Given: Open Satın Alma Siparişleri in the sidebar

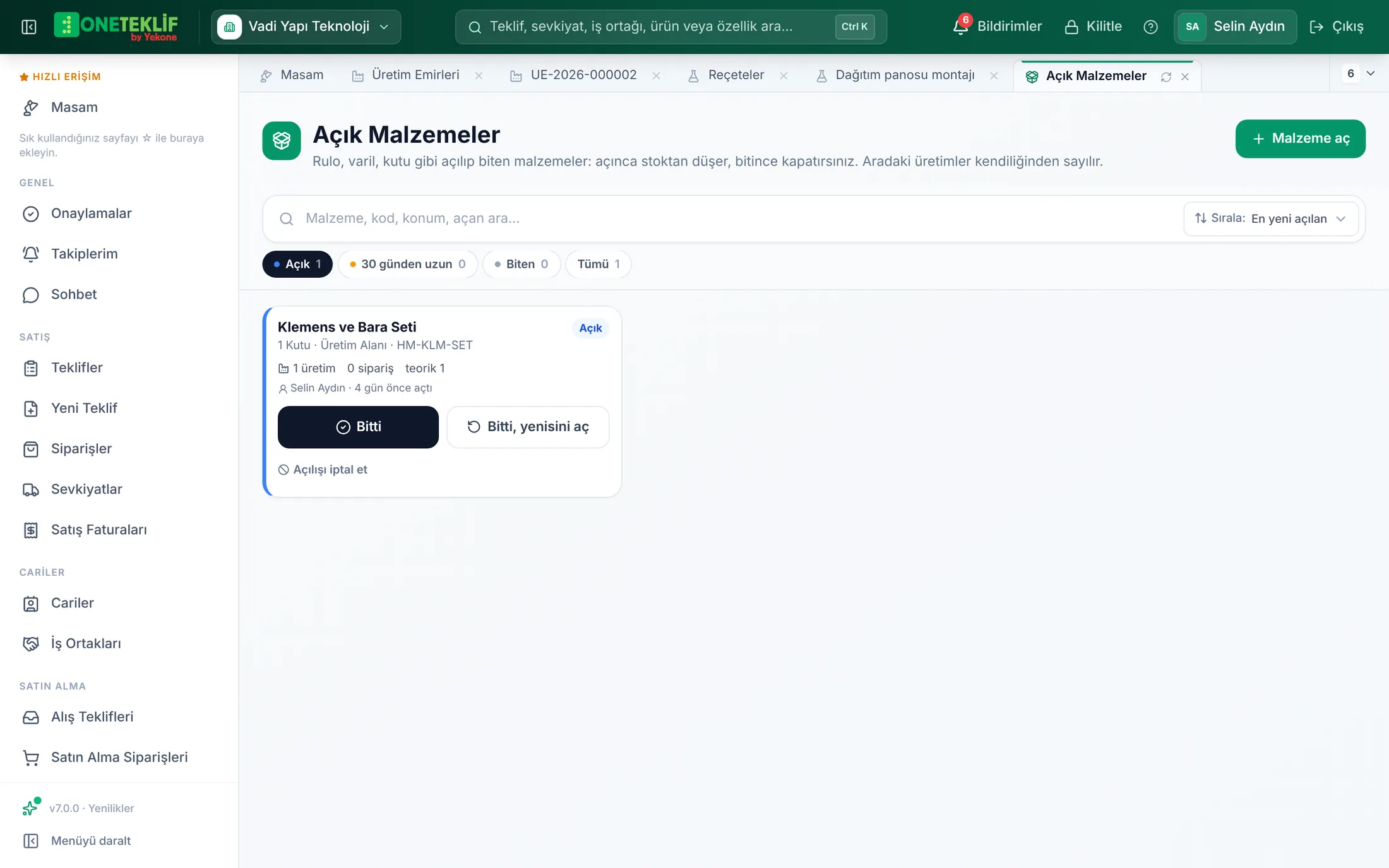Looking at the screenshot, I should [119, 757].
